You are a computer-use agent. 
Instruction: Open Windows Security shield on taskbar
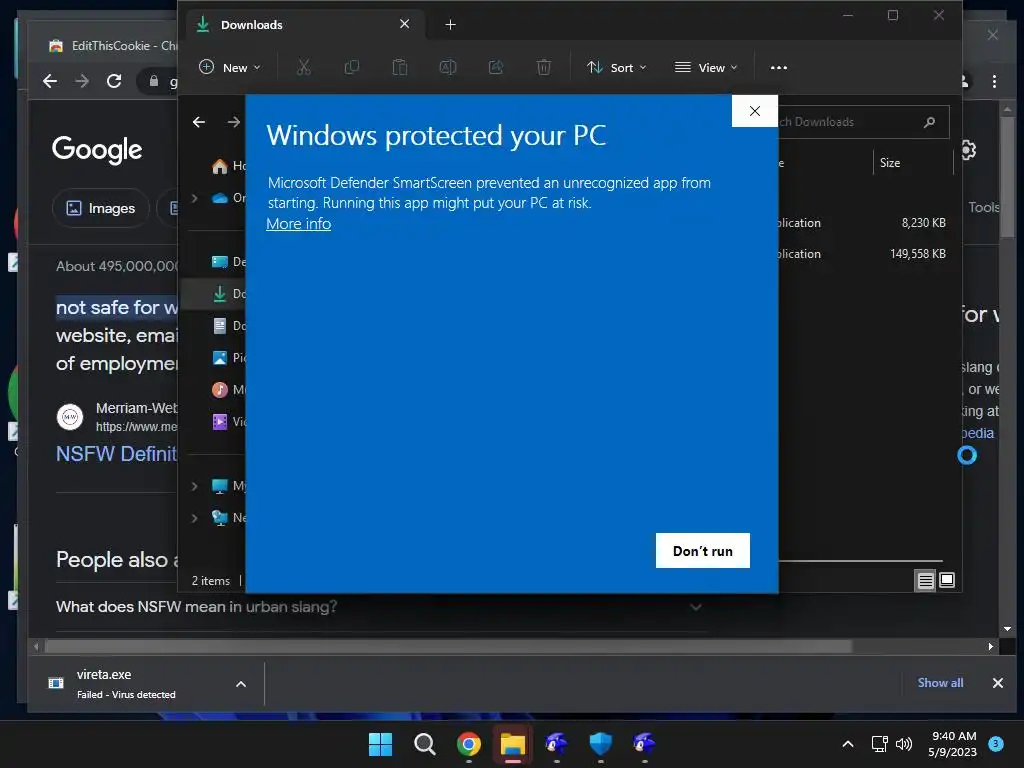point(600,744)
